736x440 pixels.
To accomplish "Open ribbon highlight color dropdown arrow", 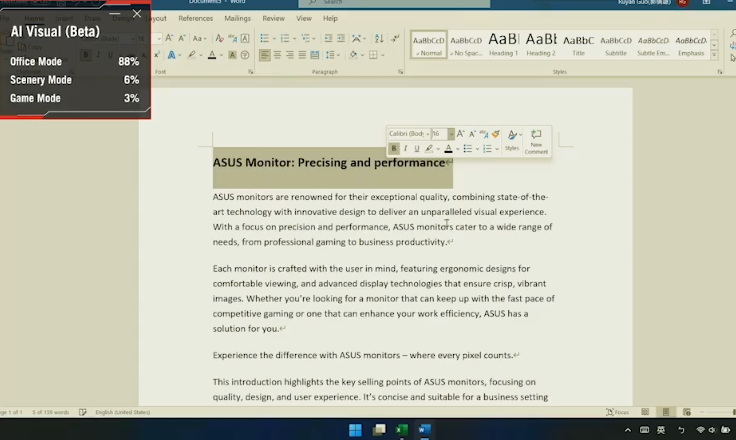I will (x=200, y=55).
